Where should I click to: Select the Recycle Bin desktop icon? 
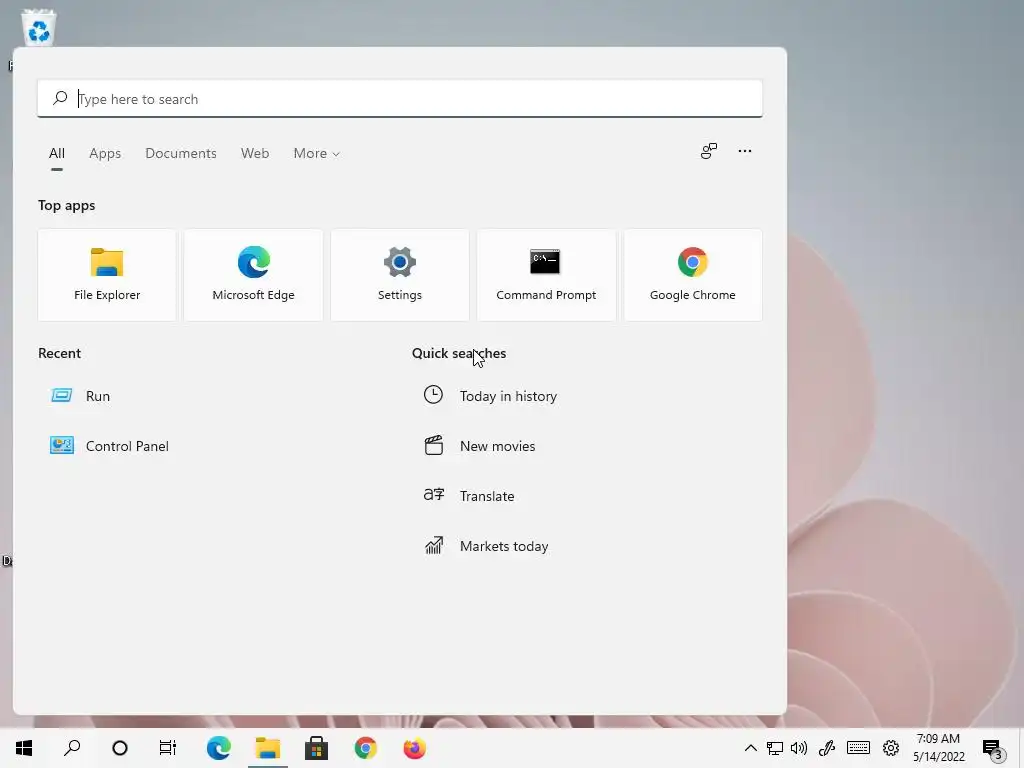(x=39, y=27)
